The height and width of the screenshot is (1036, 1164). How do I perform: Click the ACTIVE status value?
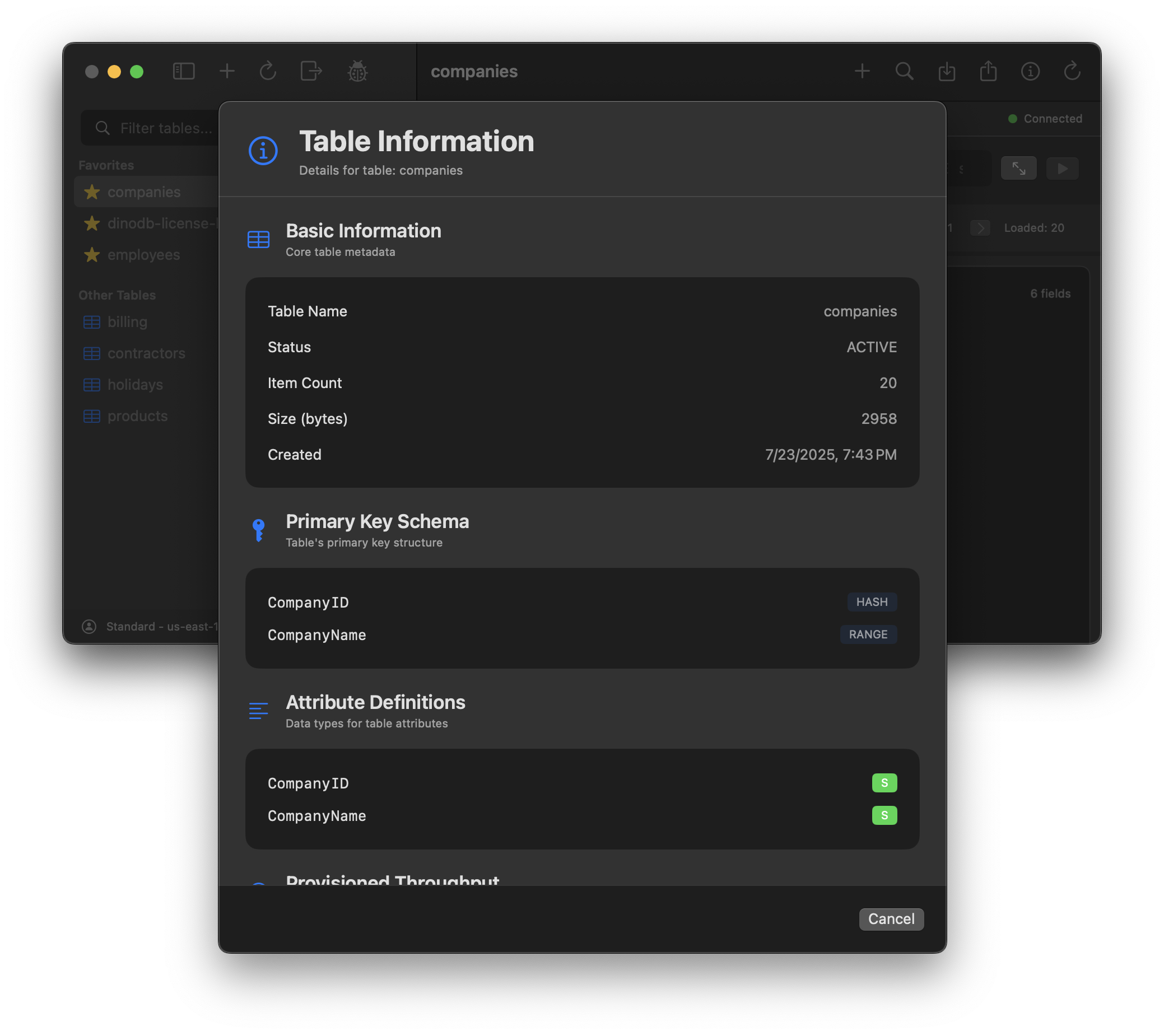point(871,347)
